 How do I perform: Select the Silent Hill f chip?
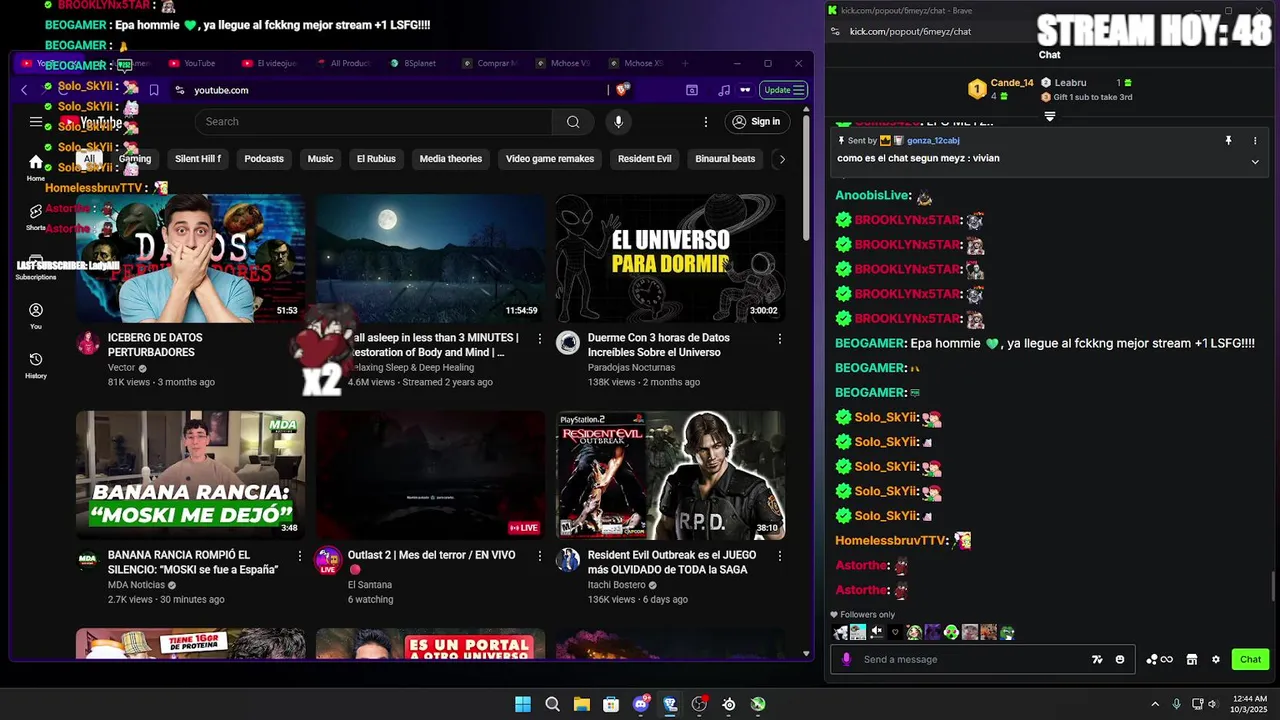198,159
